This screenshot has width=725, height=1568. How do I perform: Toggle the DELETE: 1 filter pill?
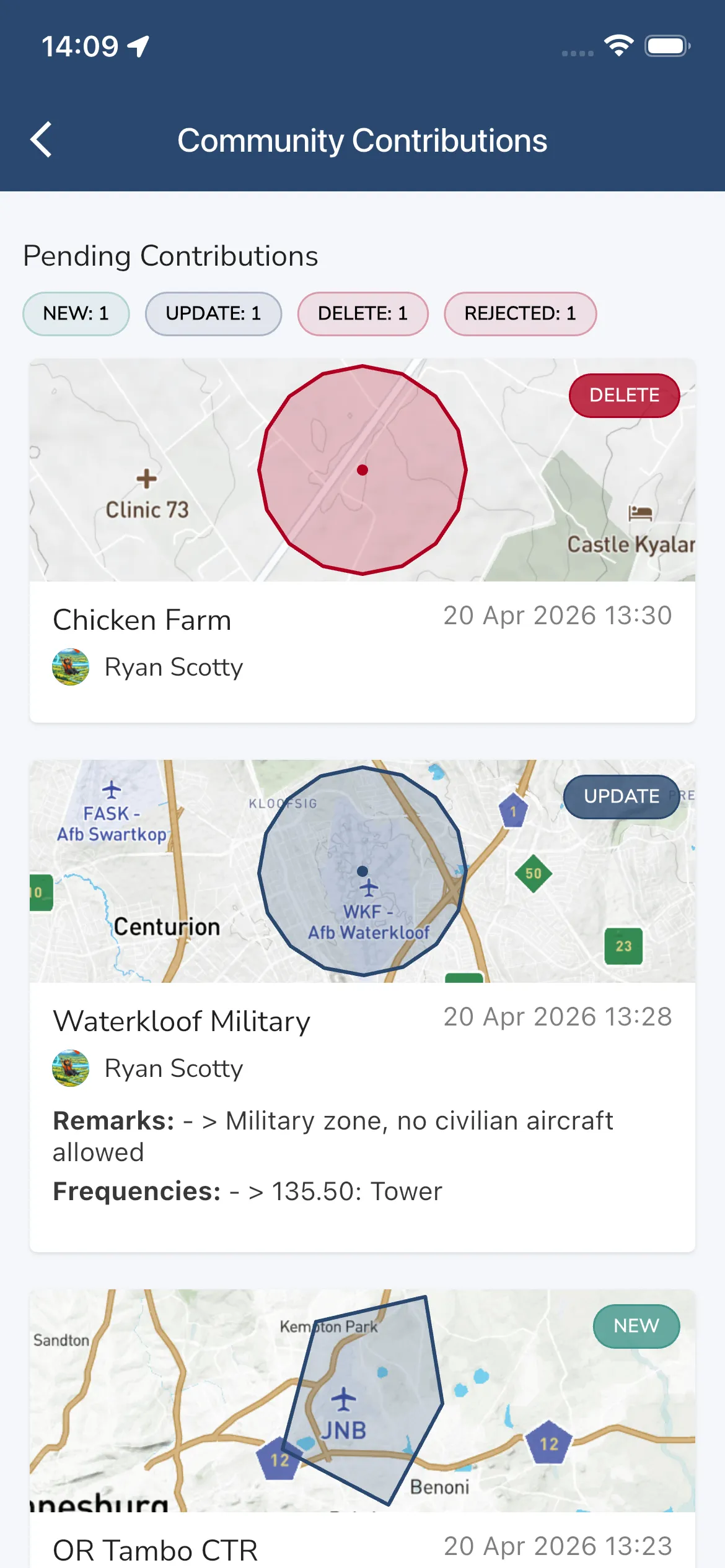362,313
